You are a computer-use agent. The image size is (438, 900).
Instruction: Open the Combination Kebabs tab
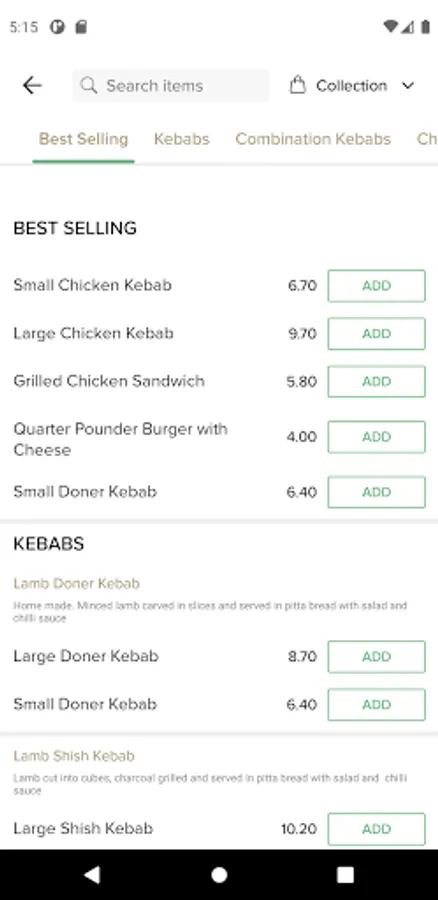pyautogui.click(x=313, y=139)
